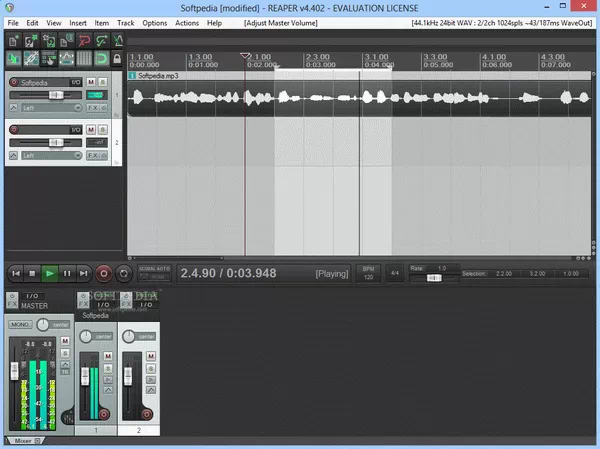Open input dropdown 'Left' on Softpedia track
Screen dimensions: 600x449
[51, 108]
